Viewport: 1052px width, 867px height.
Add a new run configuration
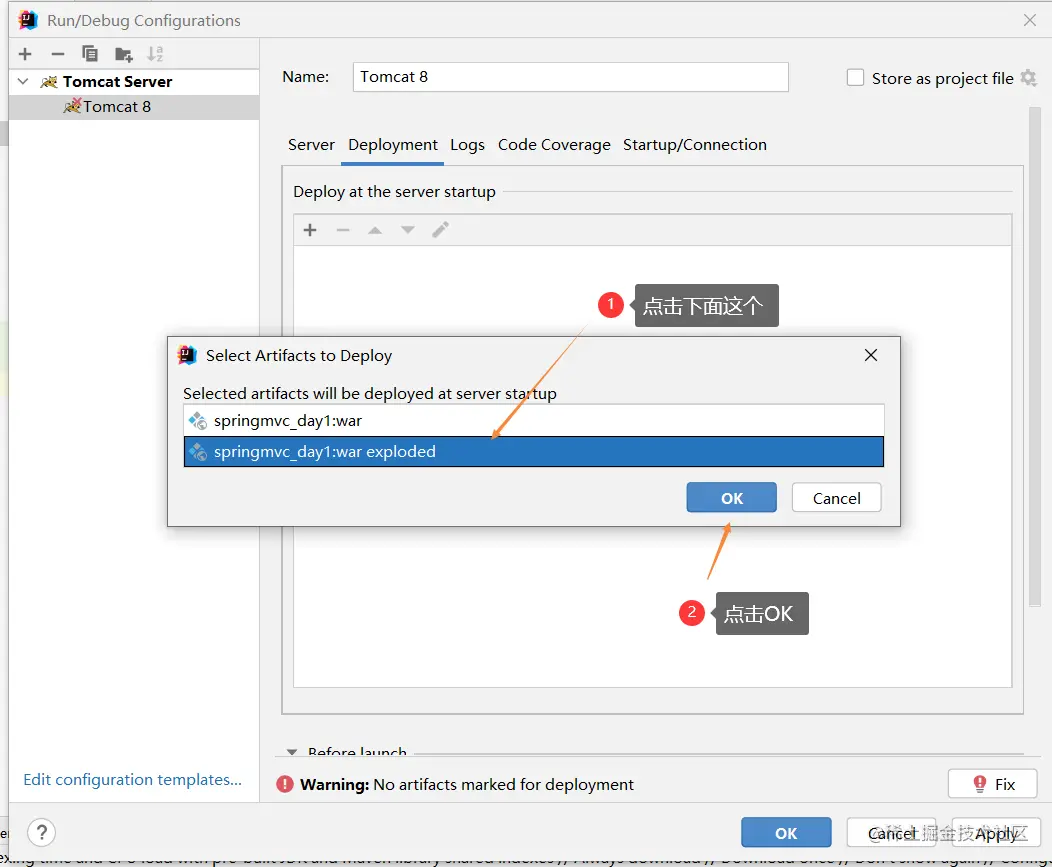(x=25, y=54)
